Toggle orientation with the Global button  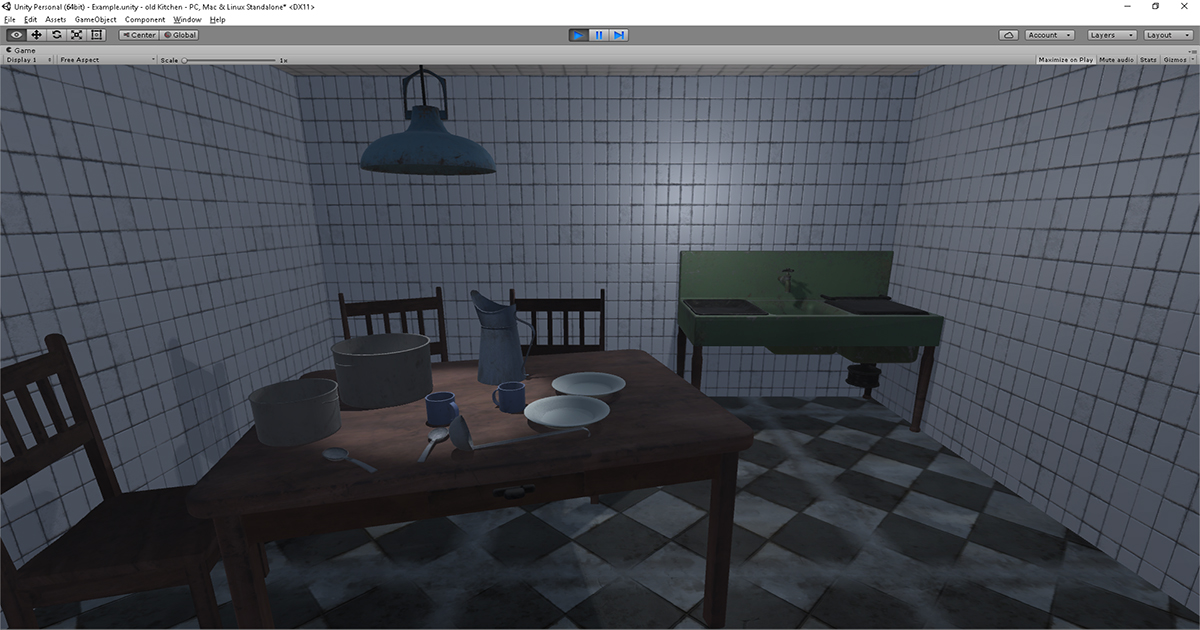pos(178,34)
